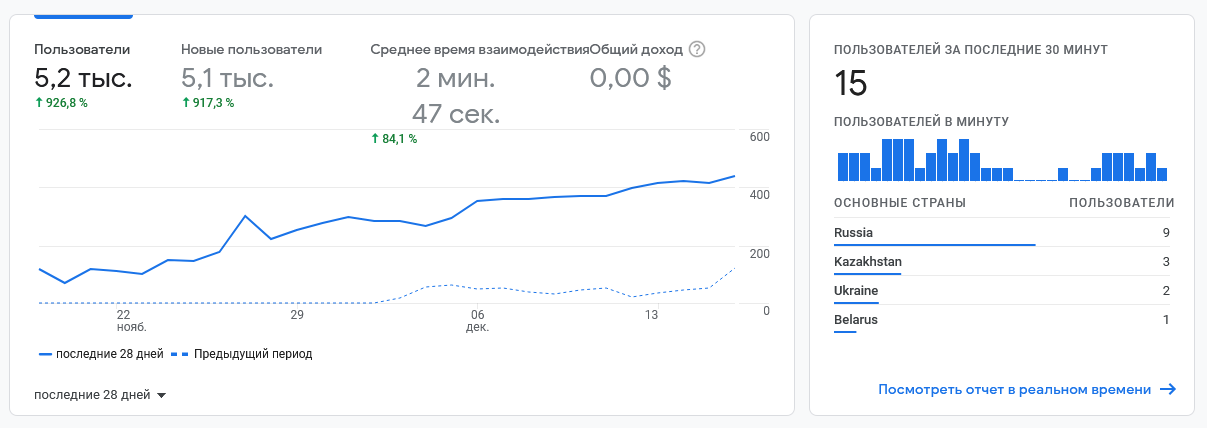Viewport: 1207px width, 428px height.
Task: Select the Новые пользователи metric tab
Action: tap(251, 75)
